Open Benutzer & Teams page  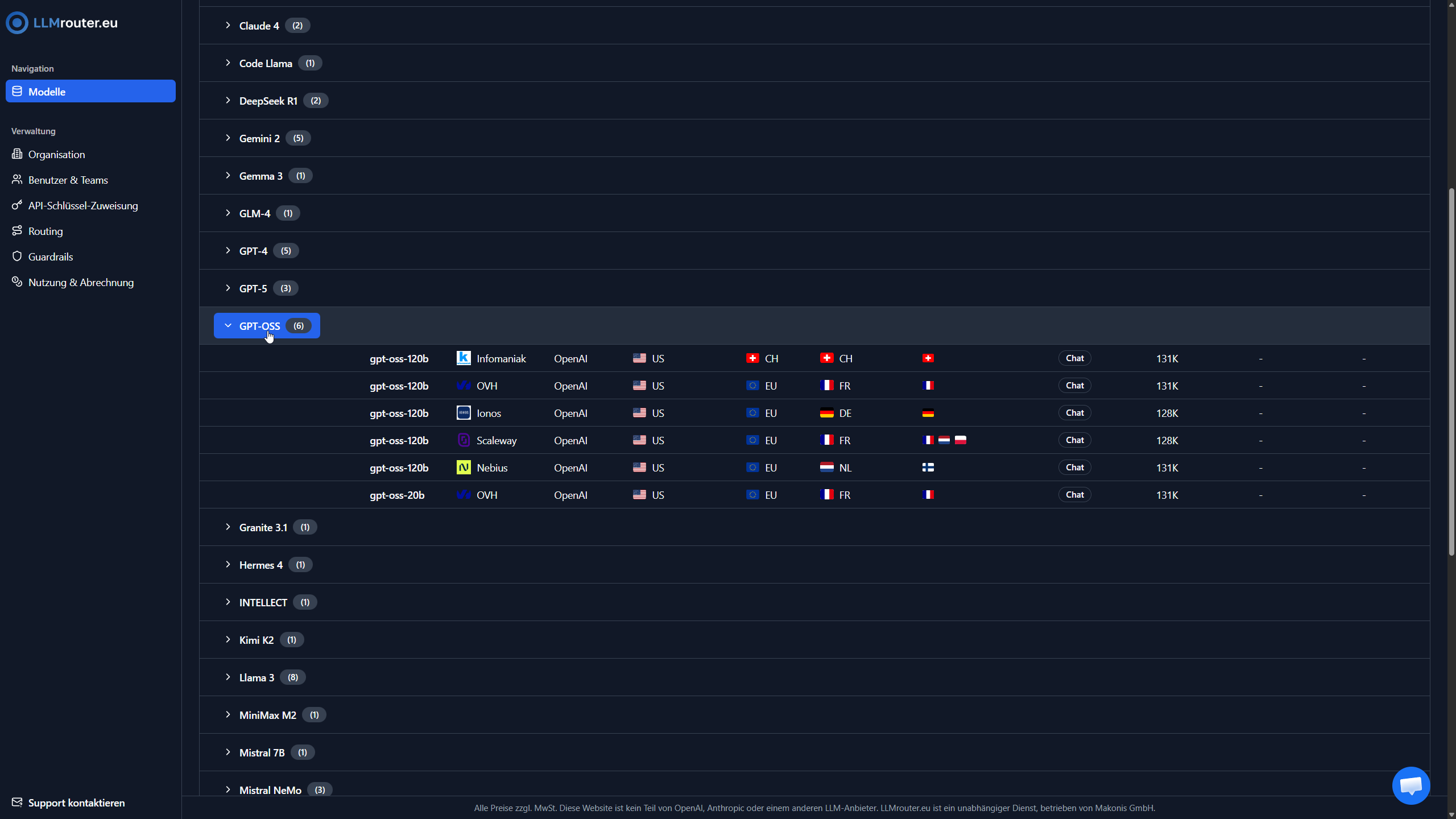68,180
